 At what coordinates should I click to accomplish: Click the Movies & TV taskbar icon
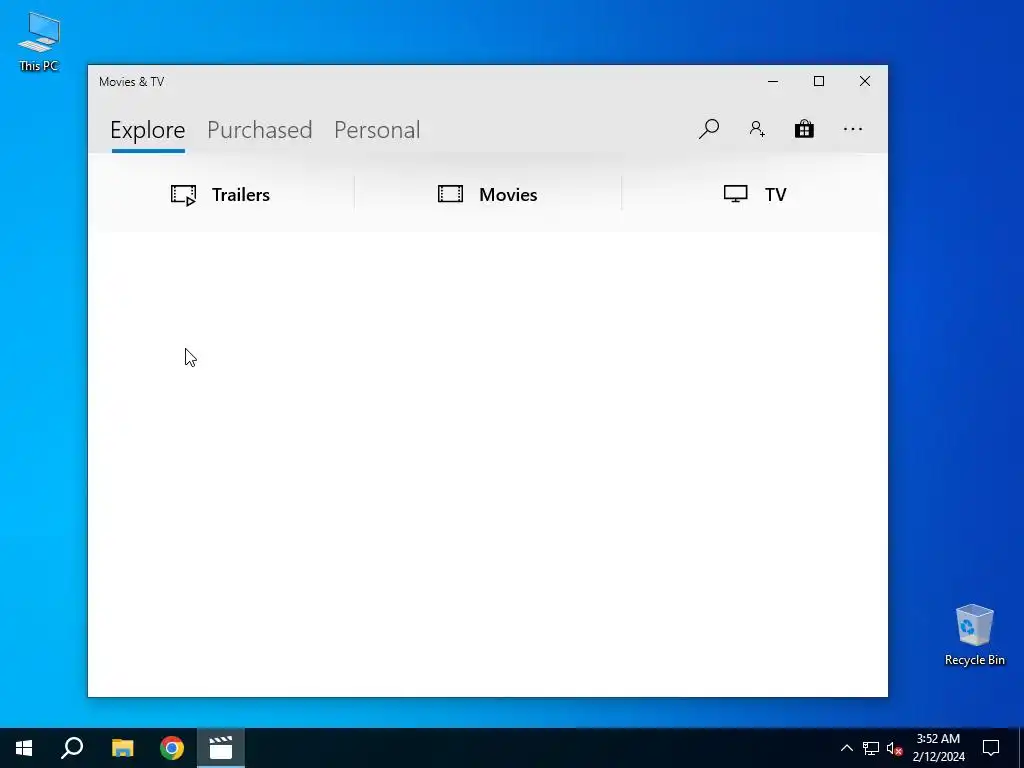click(221, 748)
